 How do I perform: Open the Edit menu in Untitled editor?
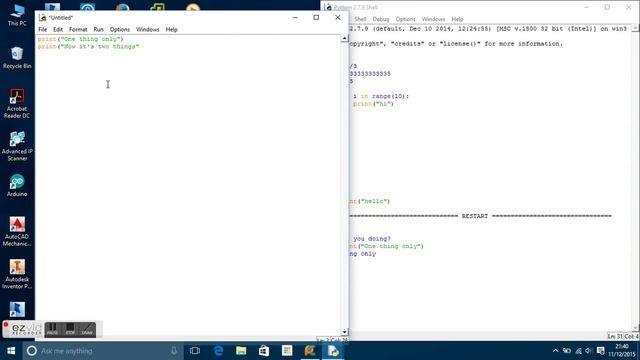pos(58,29)
